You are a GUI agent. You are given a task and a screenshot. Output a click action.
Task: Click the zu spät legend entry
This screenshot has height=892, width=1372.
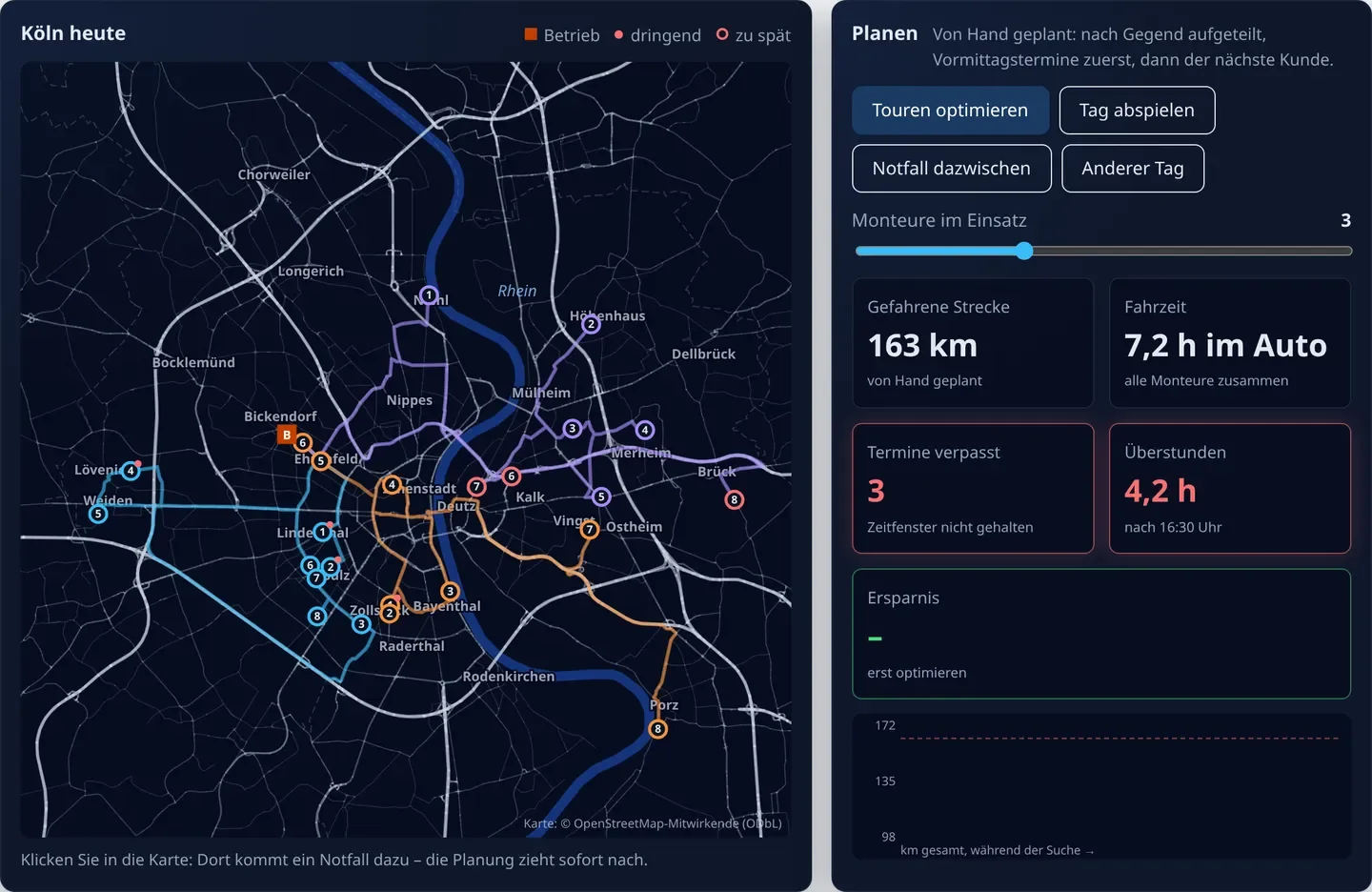click(754, 35)
